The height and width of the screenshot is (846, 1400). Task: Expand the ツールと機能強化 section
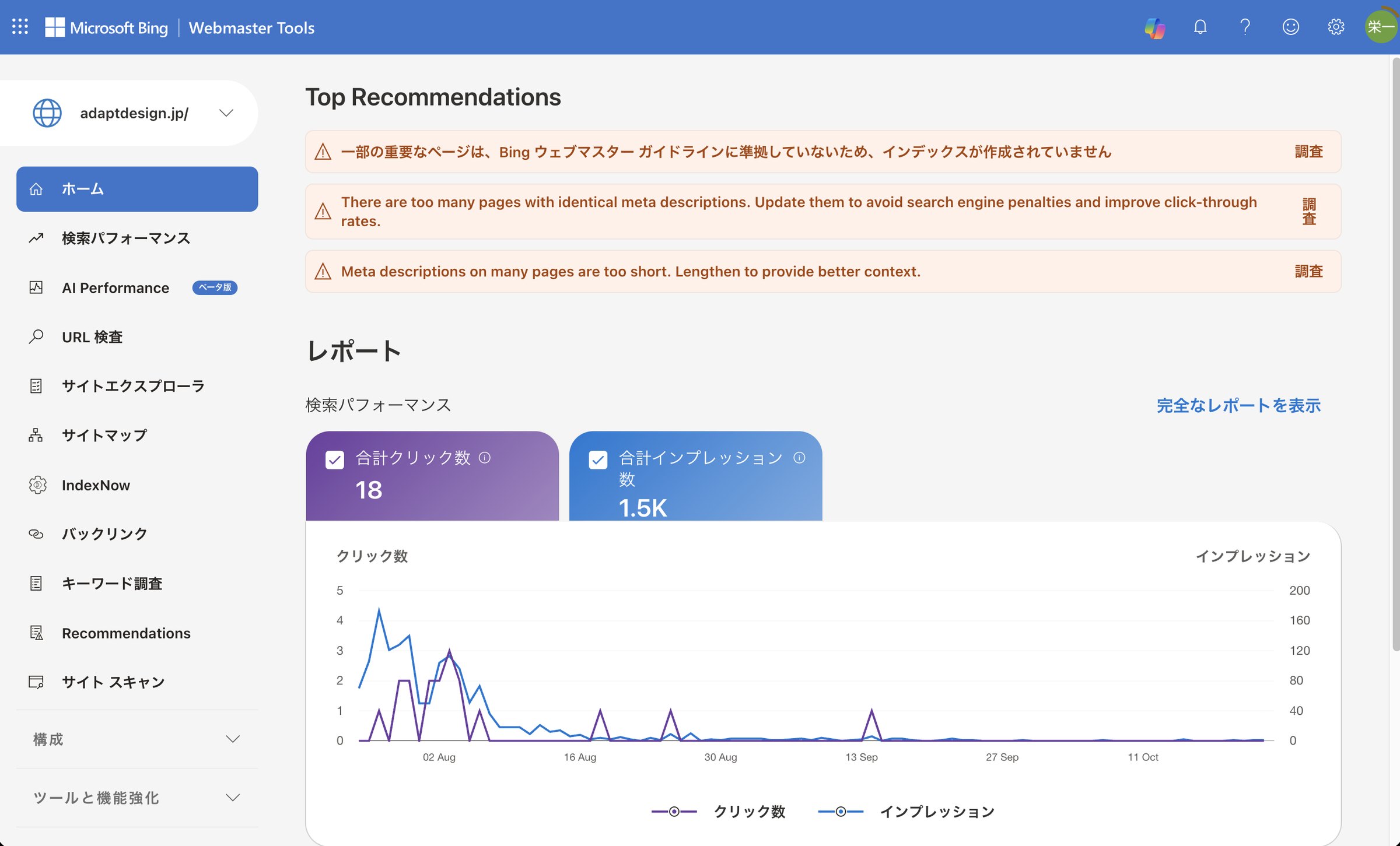[137, 798]
